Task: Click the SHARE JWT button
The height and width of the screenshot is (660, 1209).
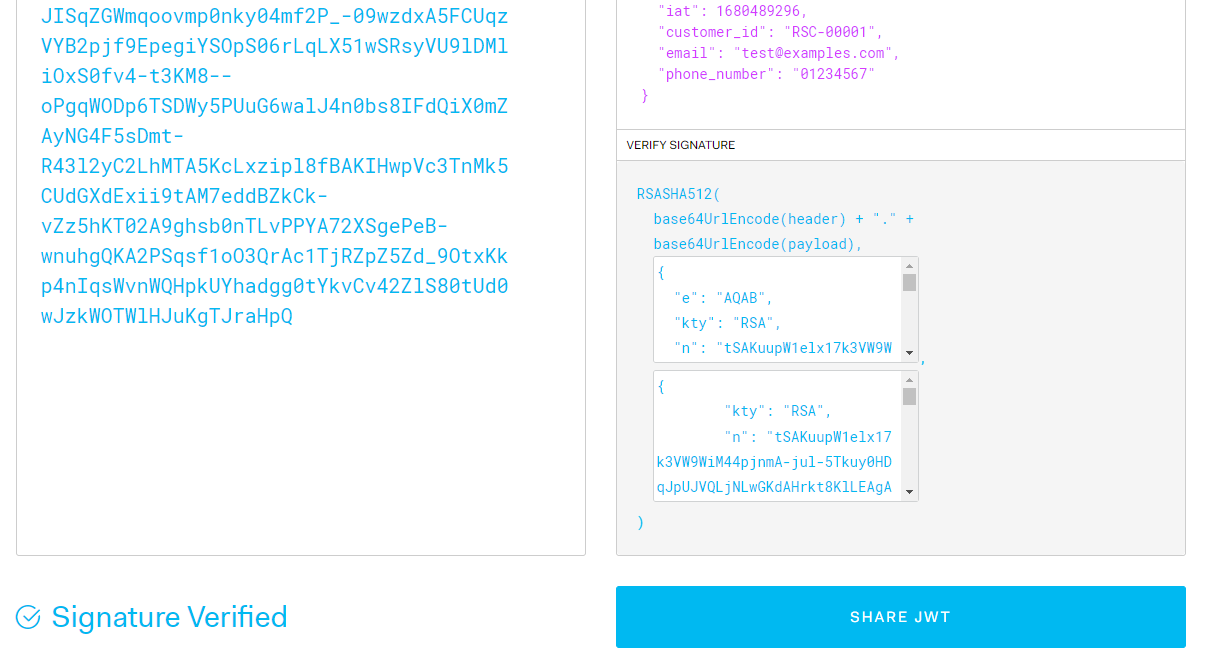Action: coord(900,617)
